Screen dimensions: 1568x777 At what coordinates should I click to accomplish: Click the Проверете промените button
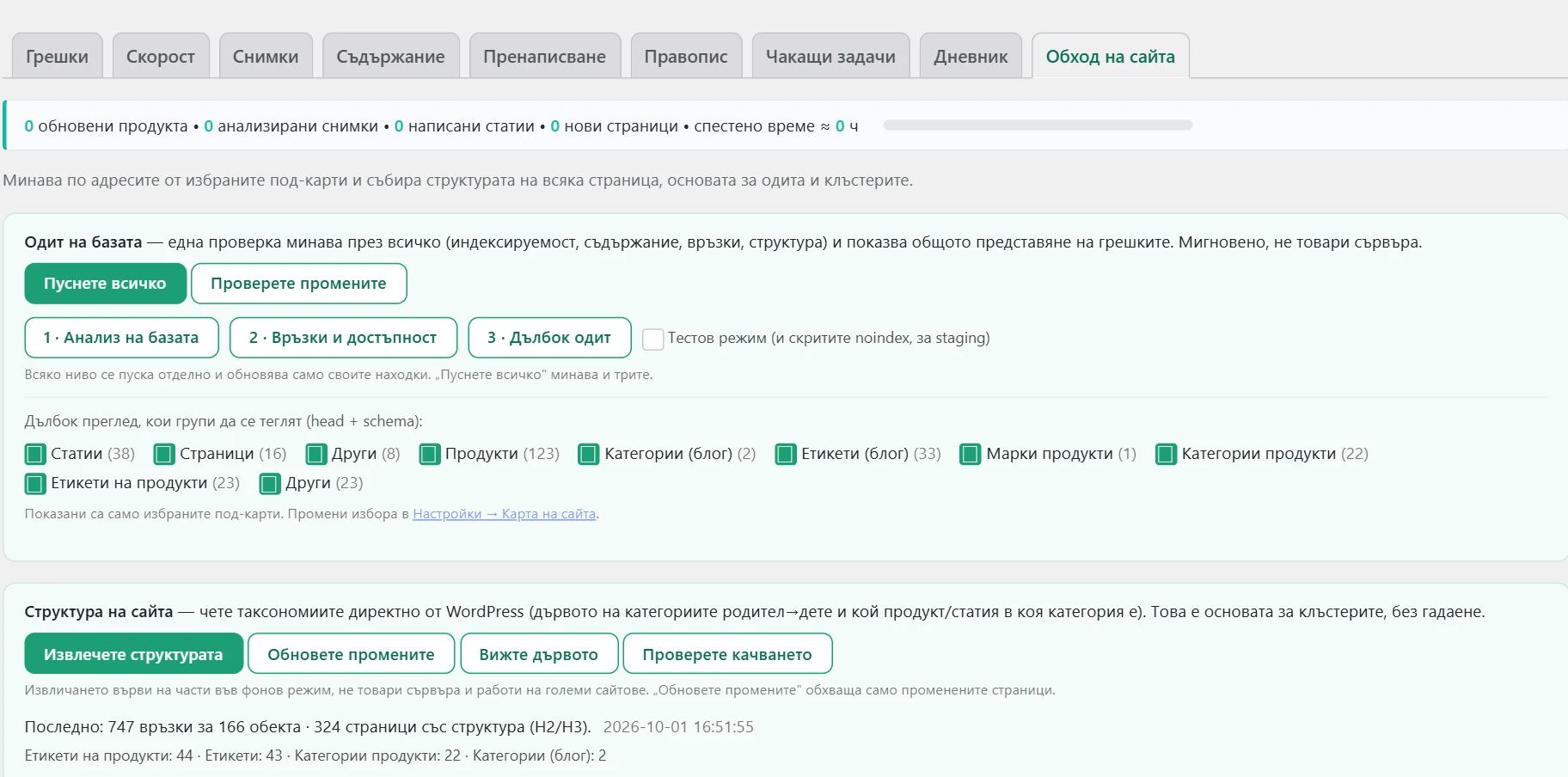pyautogui.click(x=298, y=284)
